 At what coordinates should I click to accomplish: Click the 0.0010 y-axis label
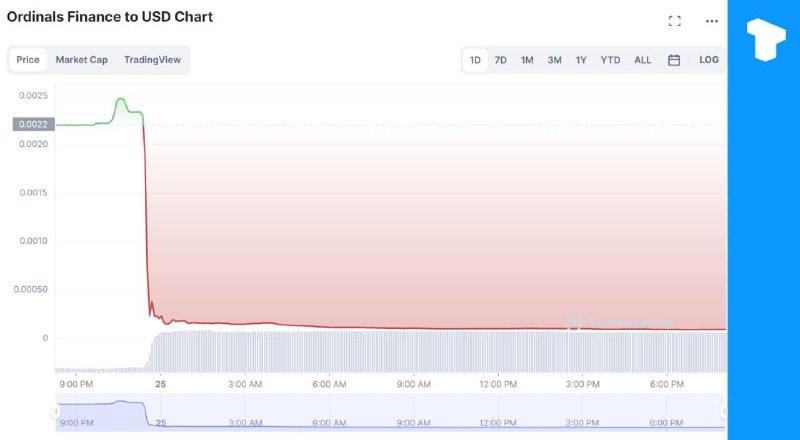(x=34, y=241)
